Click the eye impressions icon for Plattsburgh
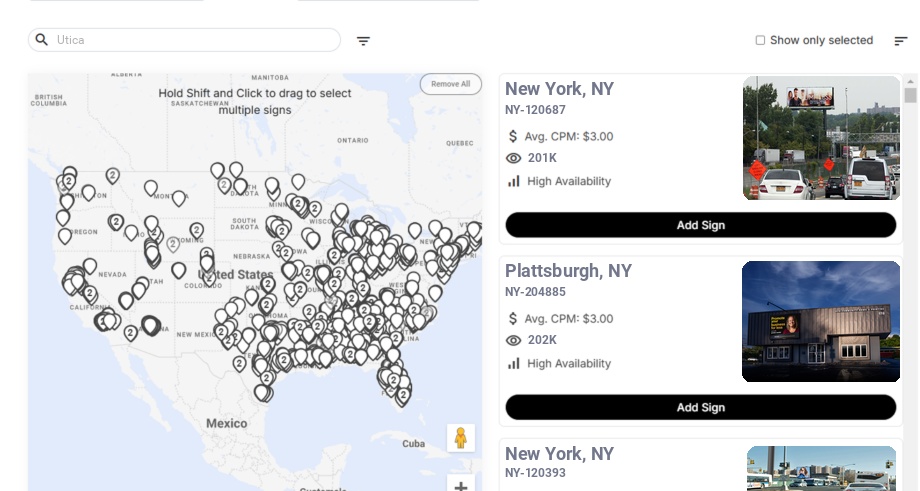 click(x=514, y=340)
